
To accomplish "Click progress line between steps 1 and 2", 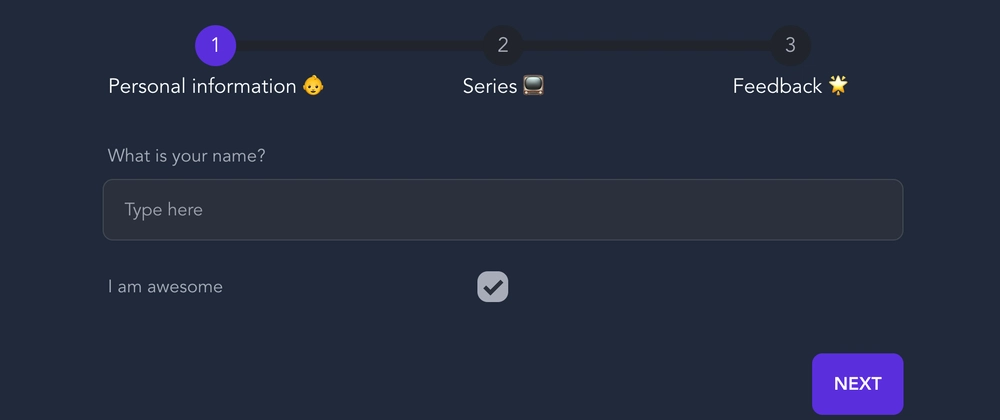I will [x=359, y=46].
